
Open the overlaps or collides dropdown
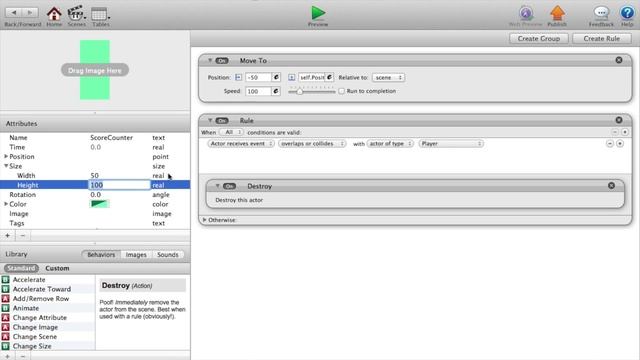click(312, 144)
